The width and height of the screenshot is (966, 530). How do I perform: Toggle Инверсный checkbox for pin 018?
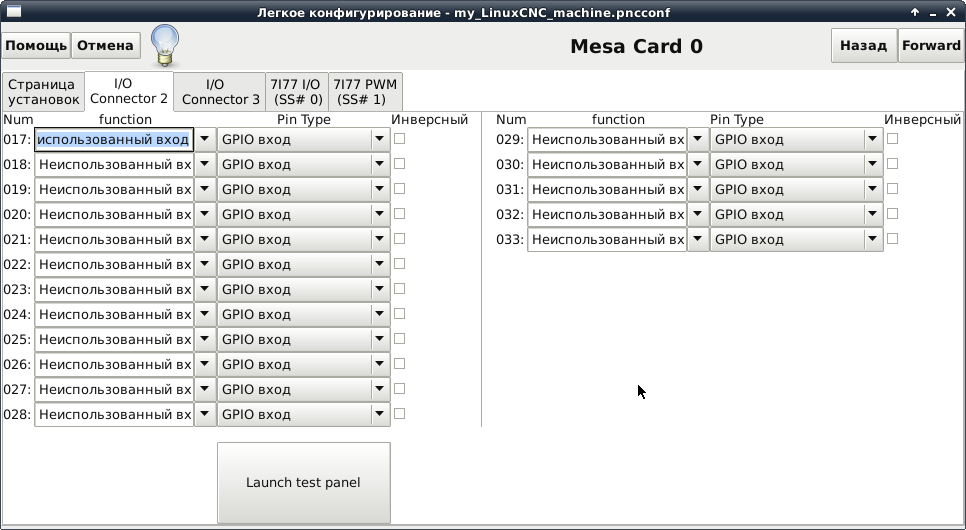point(399,163)
